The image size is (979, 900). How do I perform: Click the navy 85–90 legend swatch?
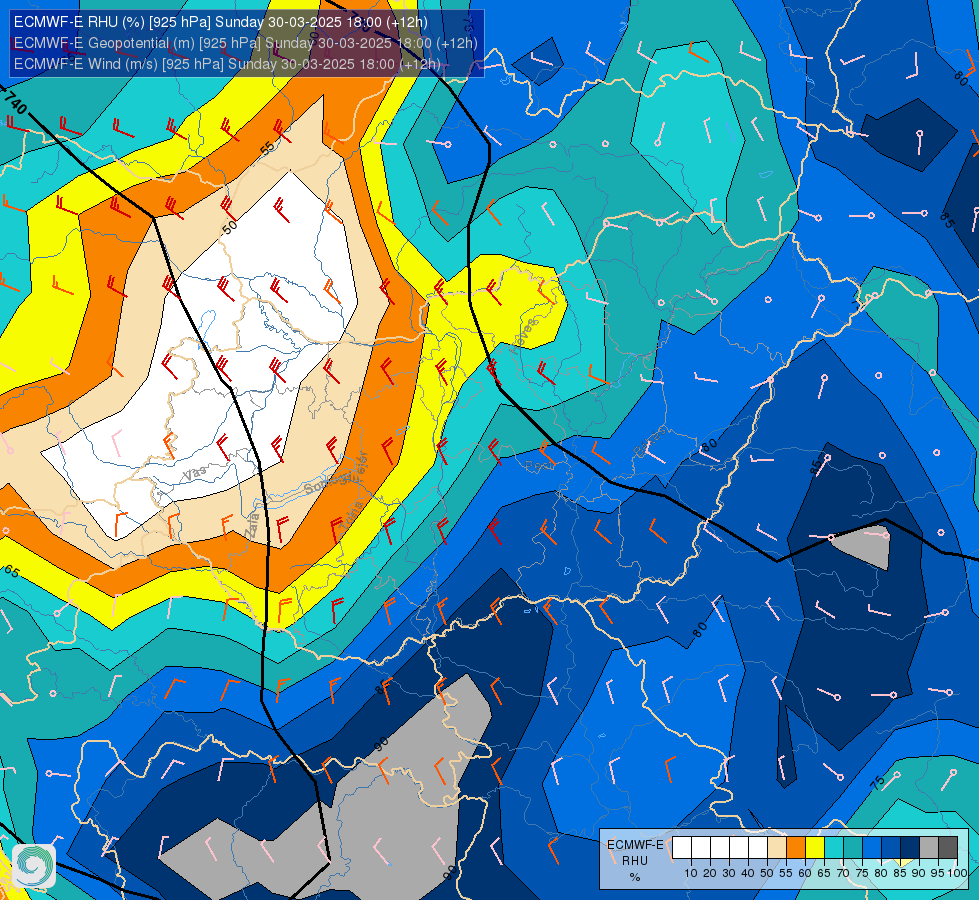point(910,848)
